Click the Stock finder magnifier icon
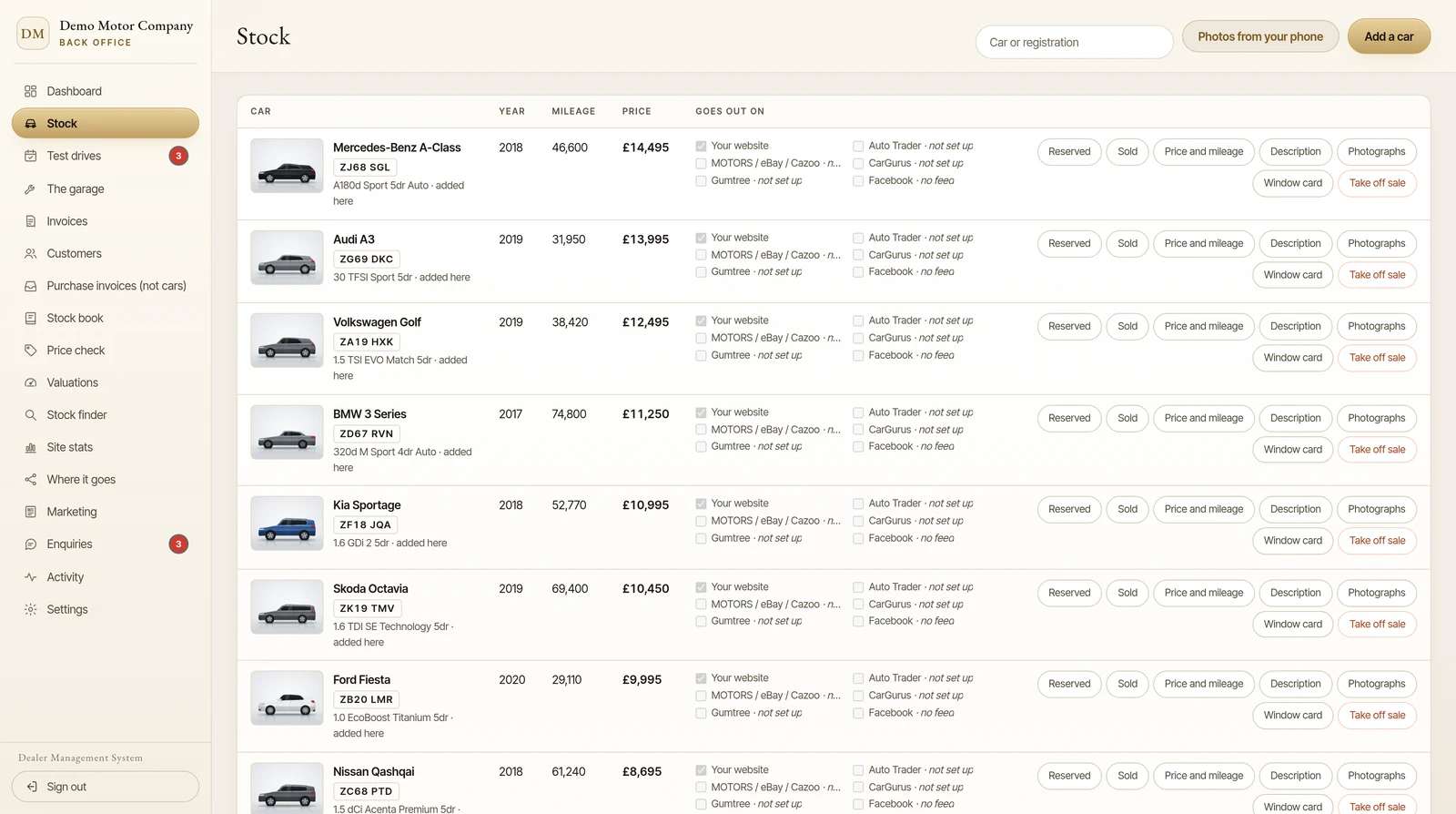This screenshot has height=814, width=1456. pyautogui.click(x=30, y=415)
